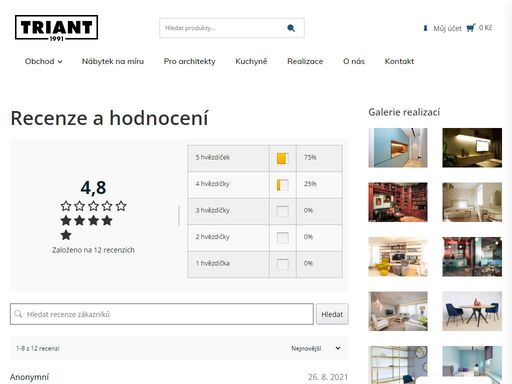Image resolution: width=512 pixels, height=384 pixels.
Task: Open the Můj účet link
Action: (447, 29)
